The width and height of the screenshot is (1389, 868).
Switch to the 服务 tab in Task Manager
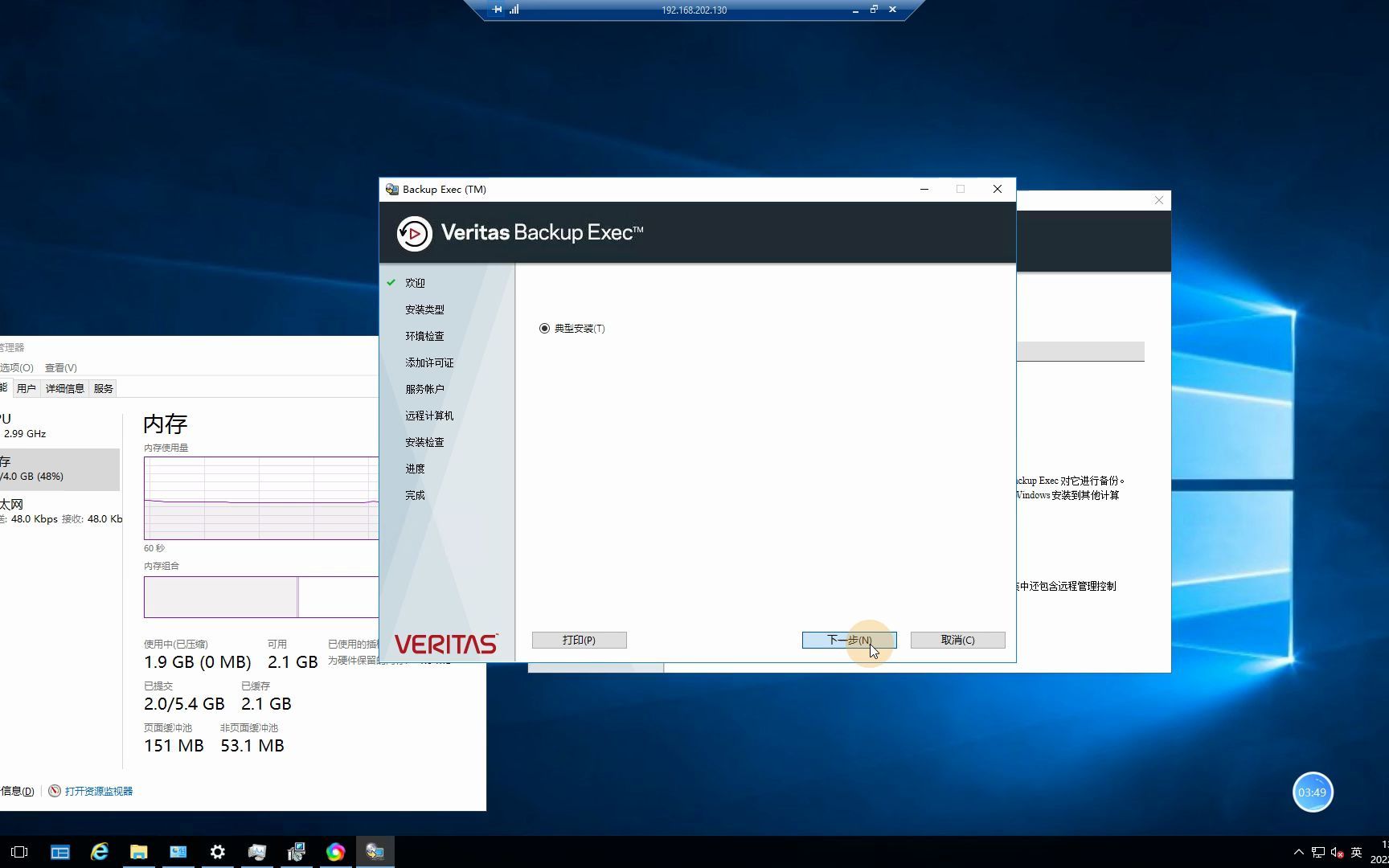coord(103,388)
